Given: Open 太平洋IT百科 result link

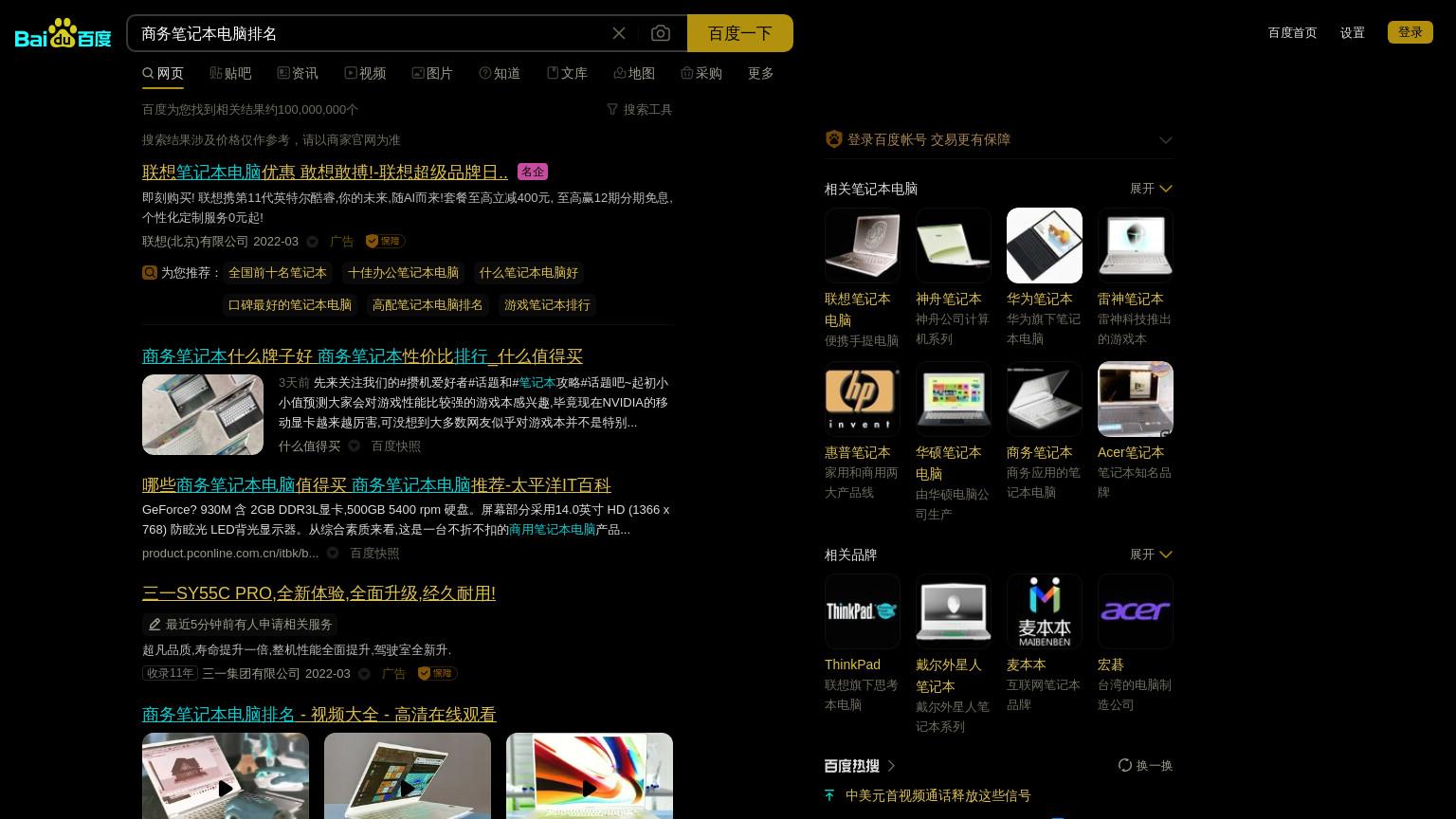Looking at the screenshot, I should tap(376, 485).
